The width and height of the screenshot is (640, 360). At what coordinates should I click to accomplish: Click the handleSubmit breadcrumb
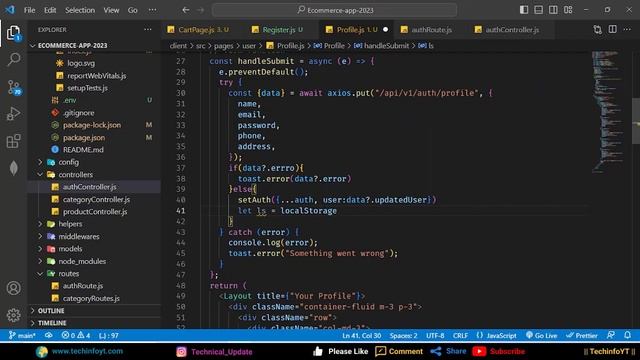coord(381,46)
